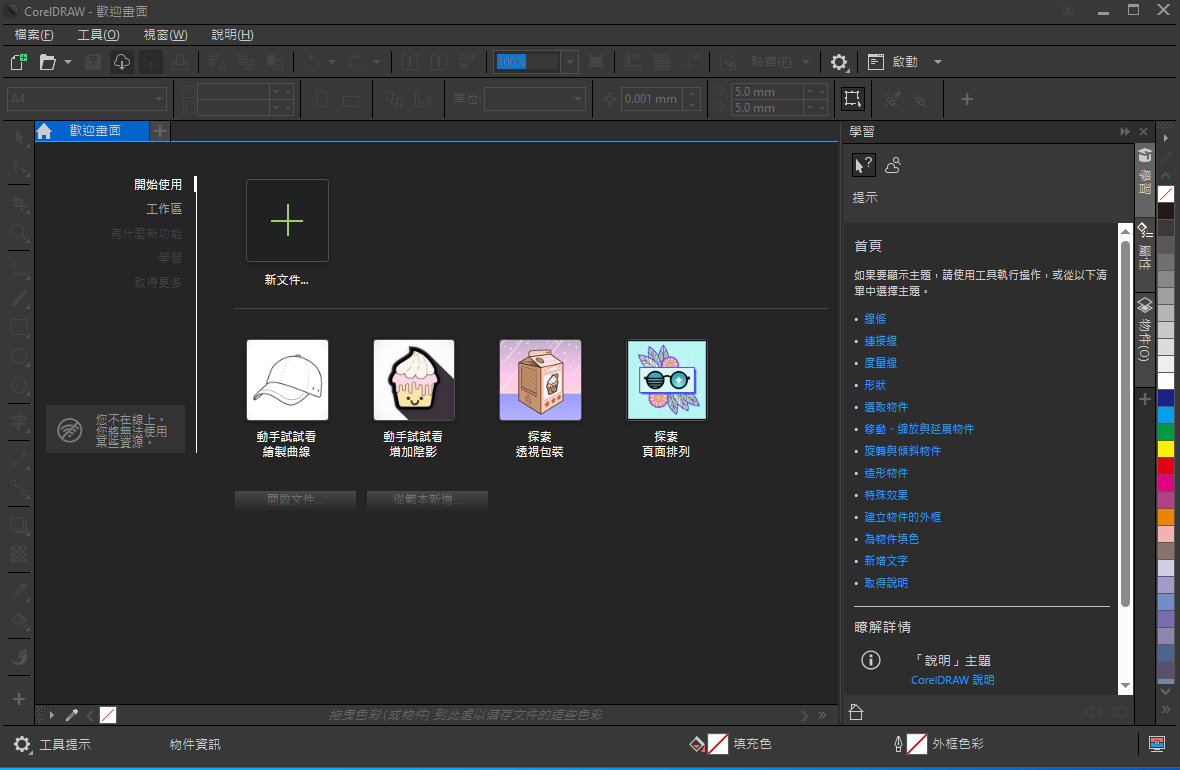Select 開始使用 in the welcome sidebar

tap(158, 184)
